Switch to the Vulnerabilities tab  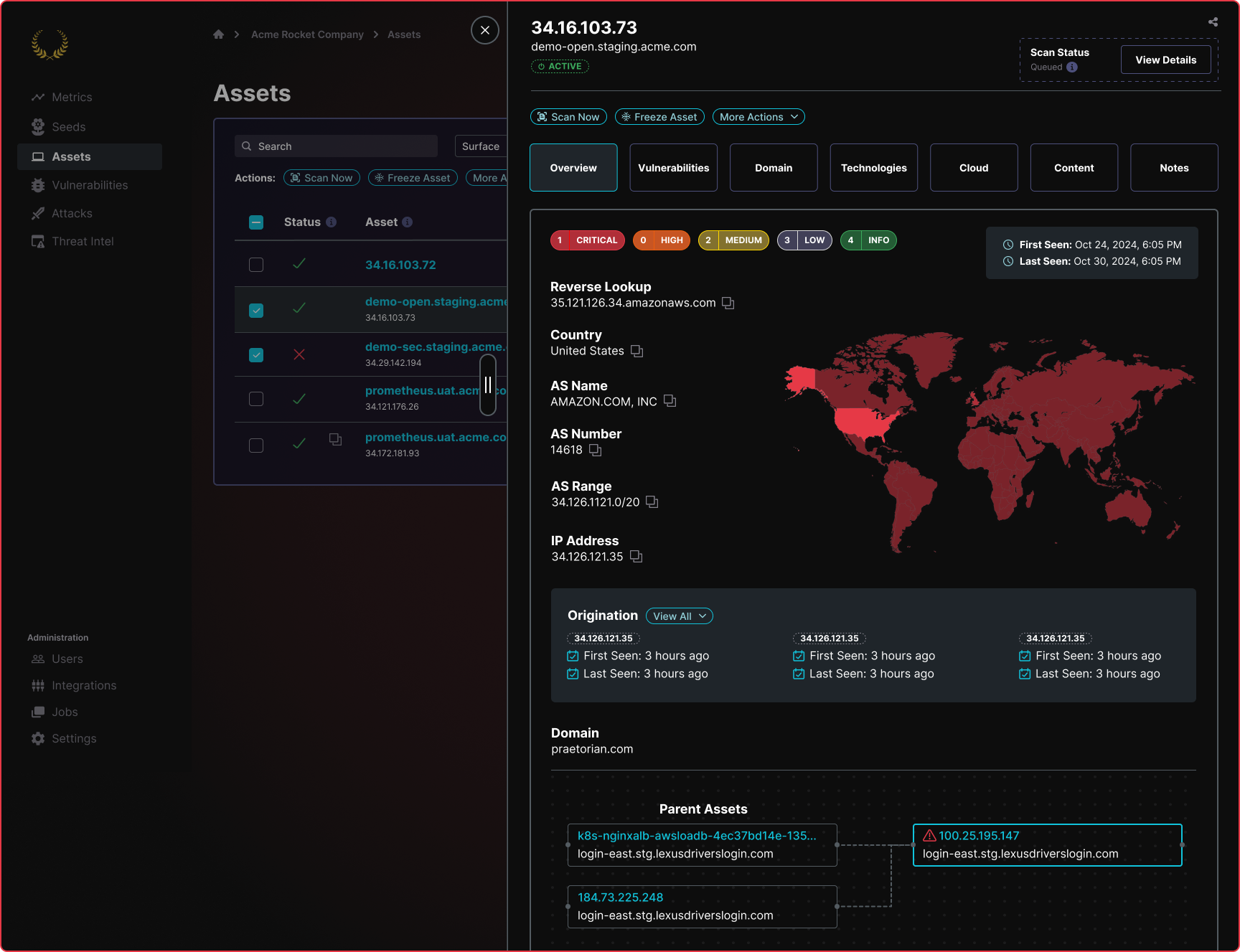673,168
